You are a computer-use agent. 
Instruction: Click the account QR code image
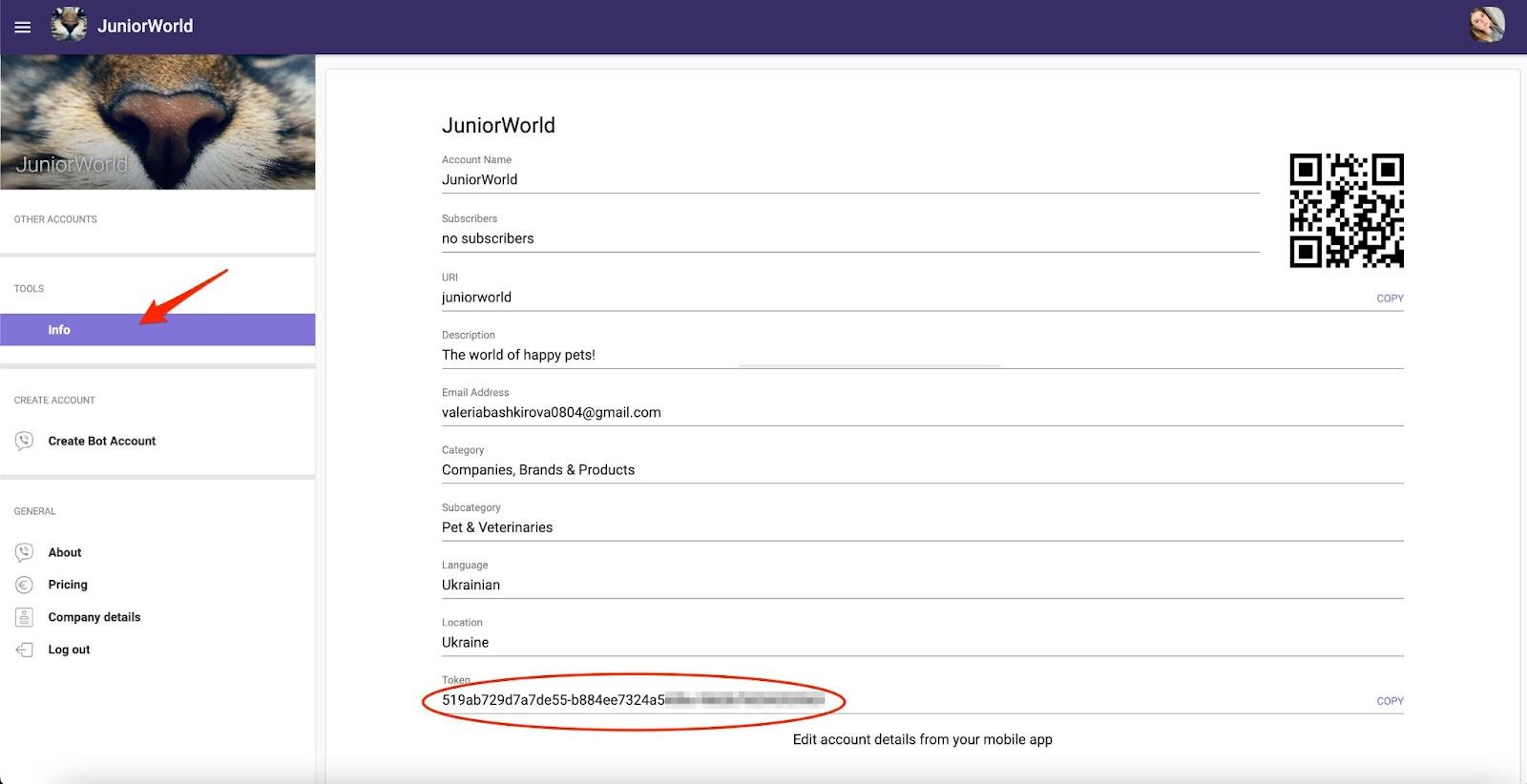[x=1346, y=211]
